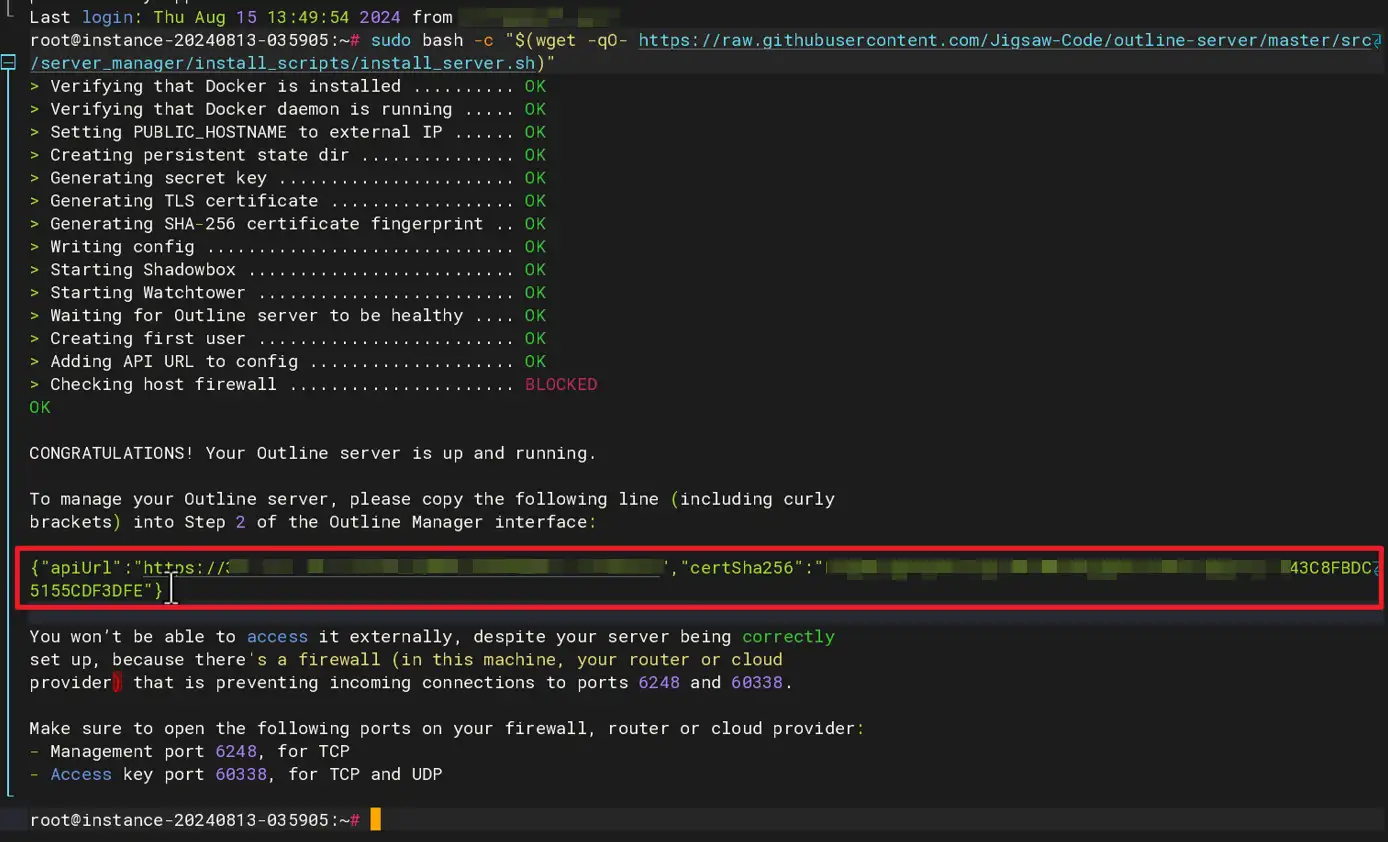Viewport: 1388px width, 842px height.
Task: Click the "apiUrl" key in the JSON line
Action: 82,569
